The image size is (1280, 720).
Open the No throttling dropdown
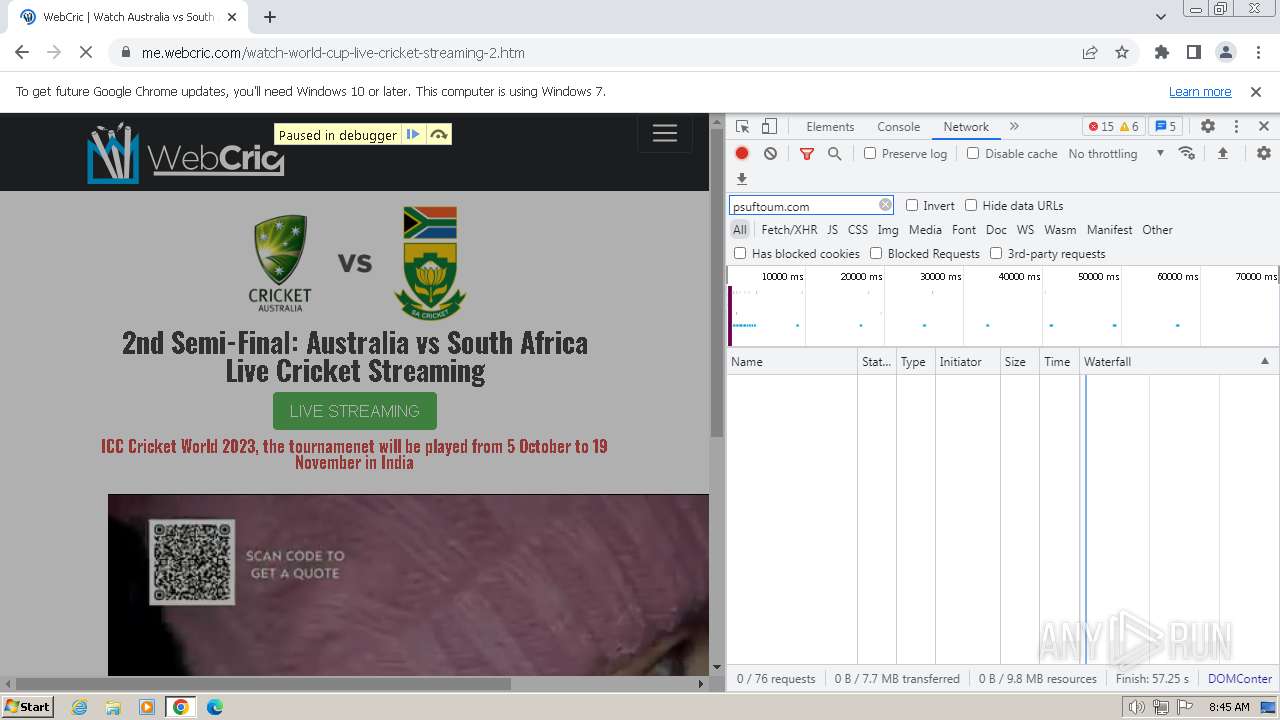pos(1116,153)
